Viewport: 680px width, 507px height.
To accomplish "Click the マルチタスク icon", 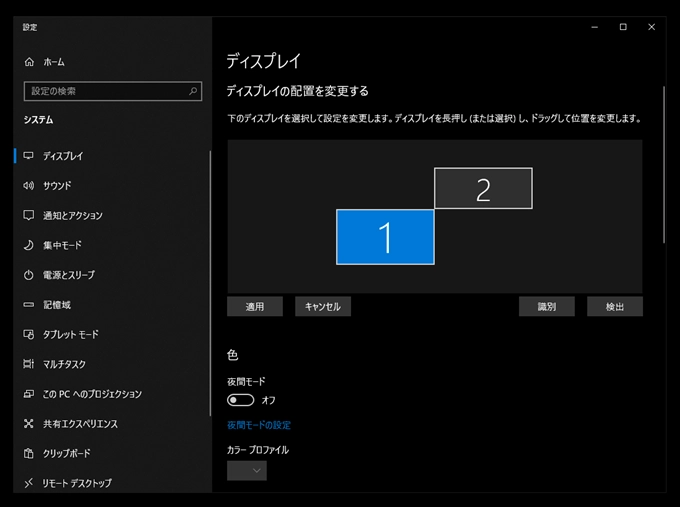I will point(29,364).
